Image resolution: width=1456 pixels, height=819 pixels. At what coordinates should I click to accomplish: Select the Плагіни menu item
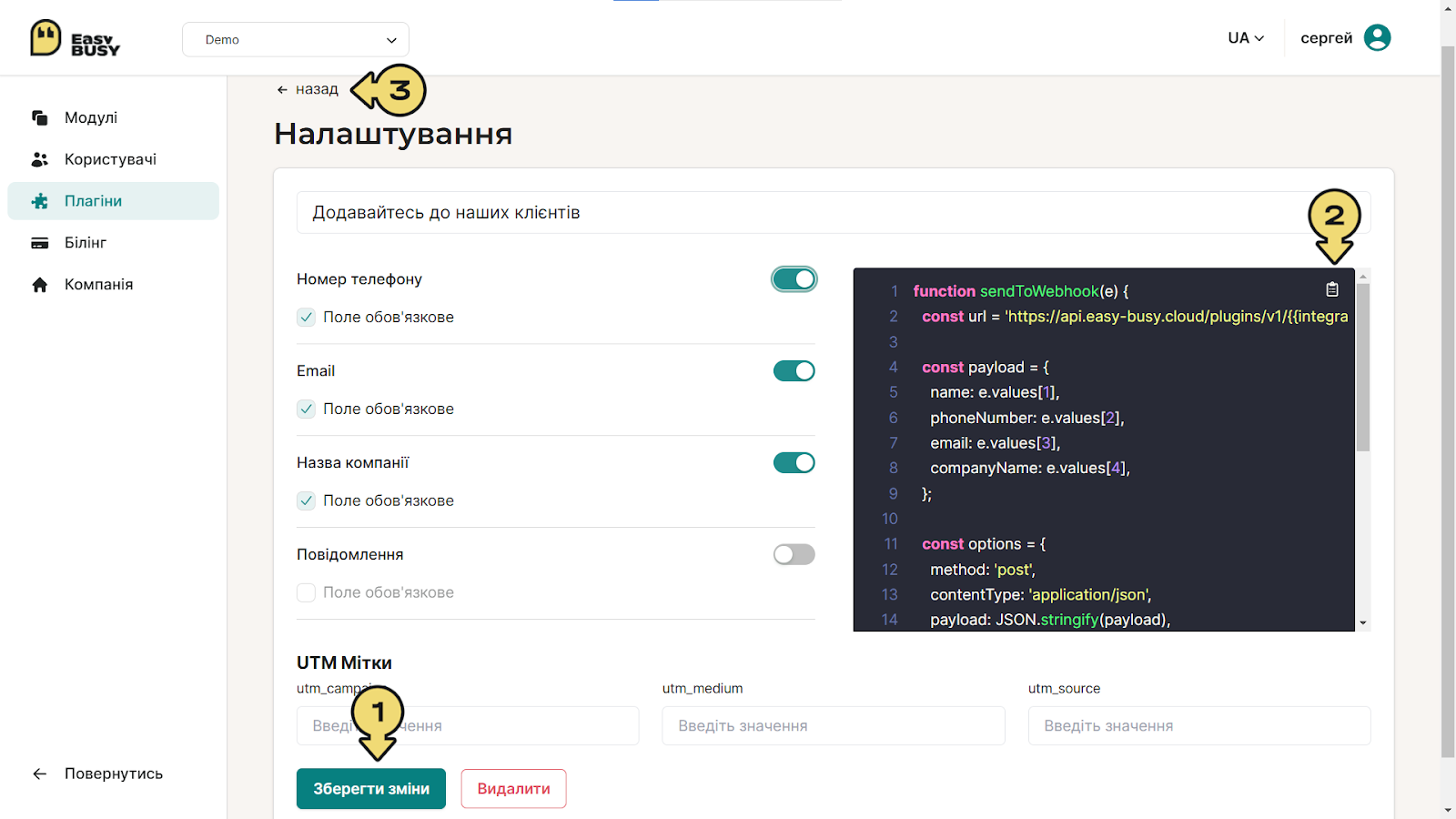114,201
